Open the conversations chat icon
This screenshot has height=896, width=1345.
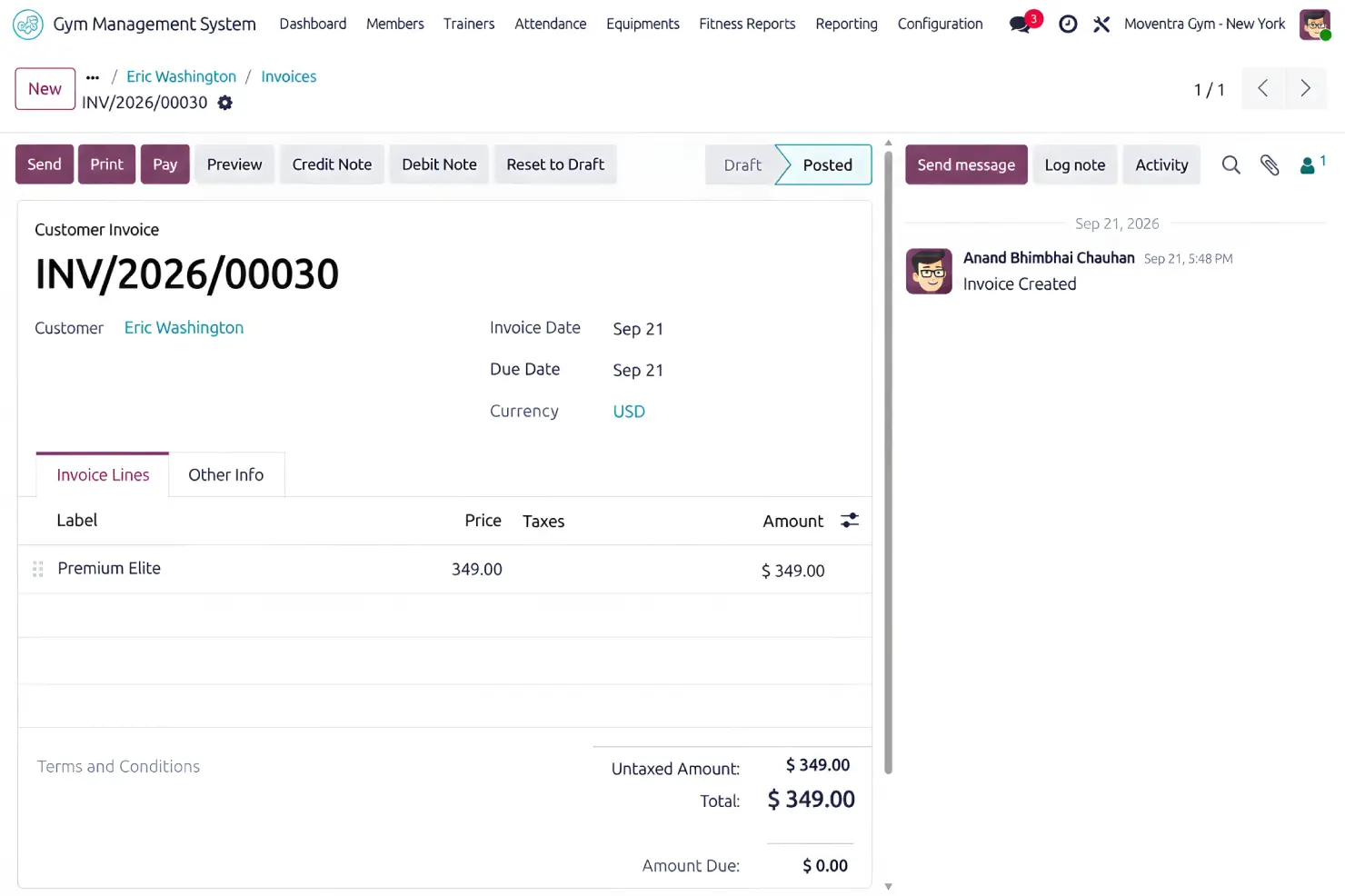(x=1021, y=25)
